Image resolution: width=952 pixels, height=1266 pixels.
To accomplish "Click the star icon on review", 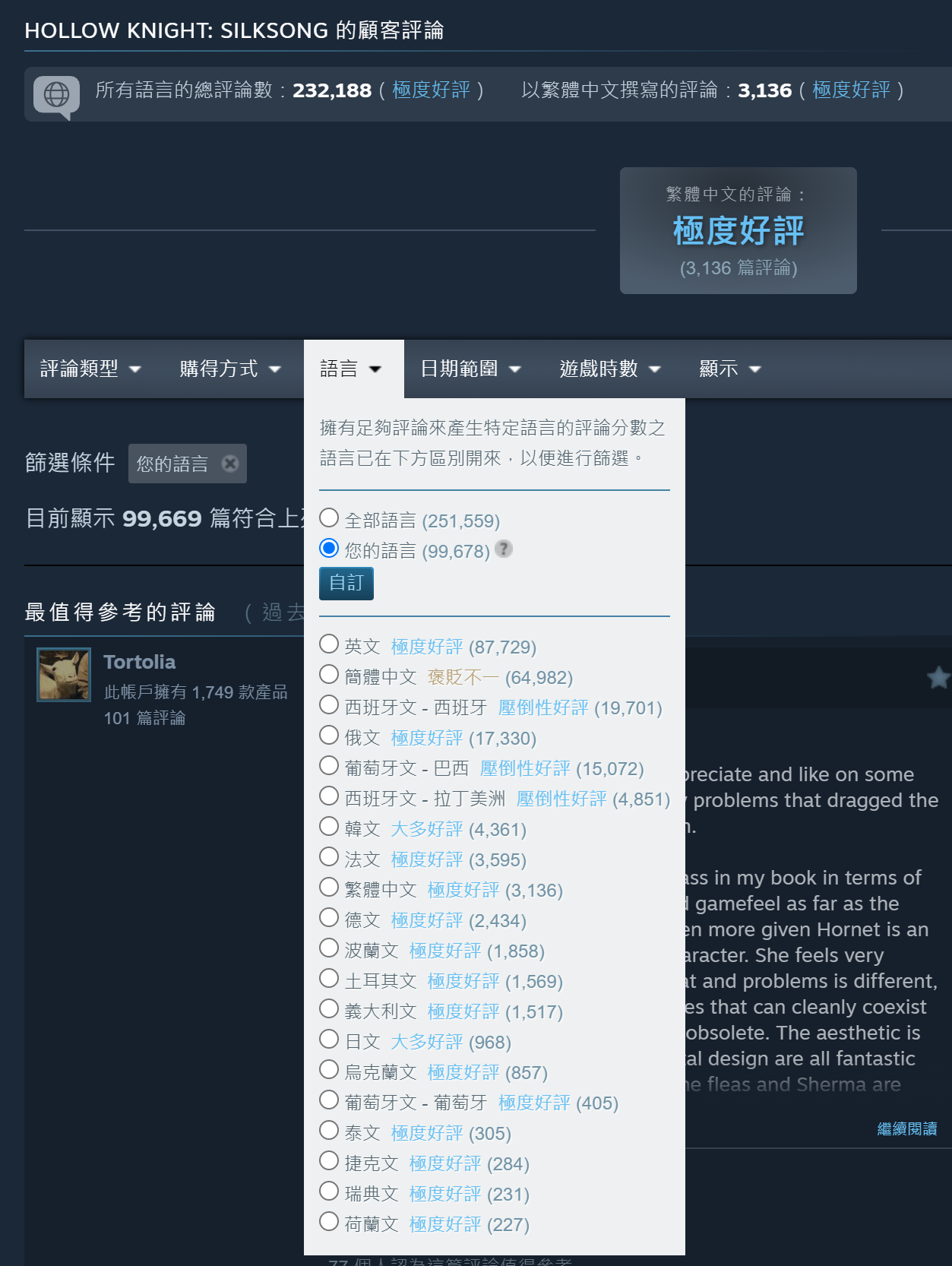I will coord(938,677).
